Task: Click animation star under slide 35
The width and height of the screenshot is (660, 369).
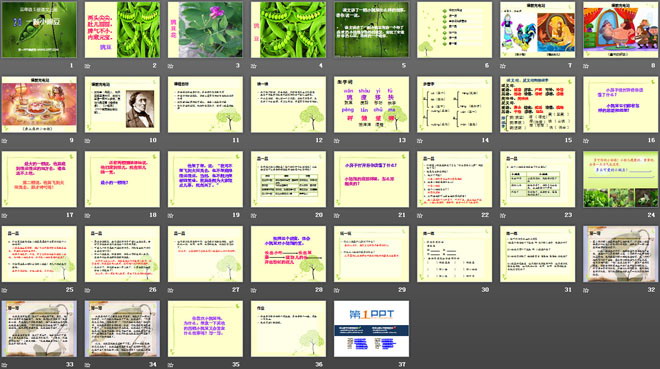Action: tap(170, 365)
